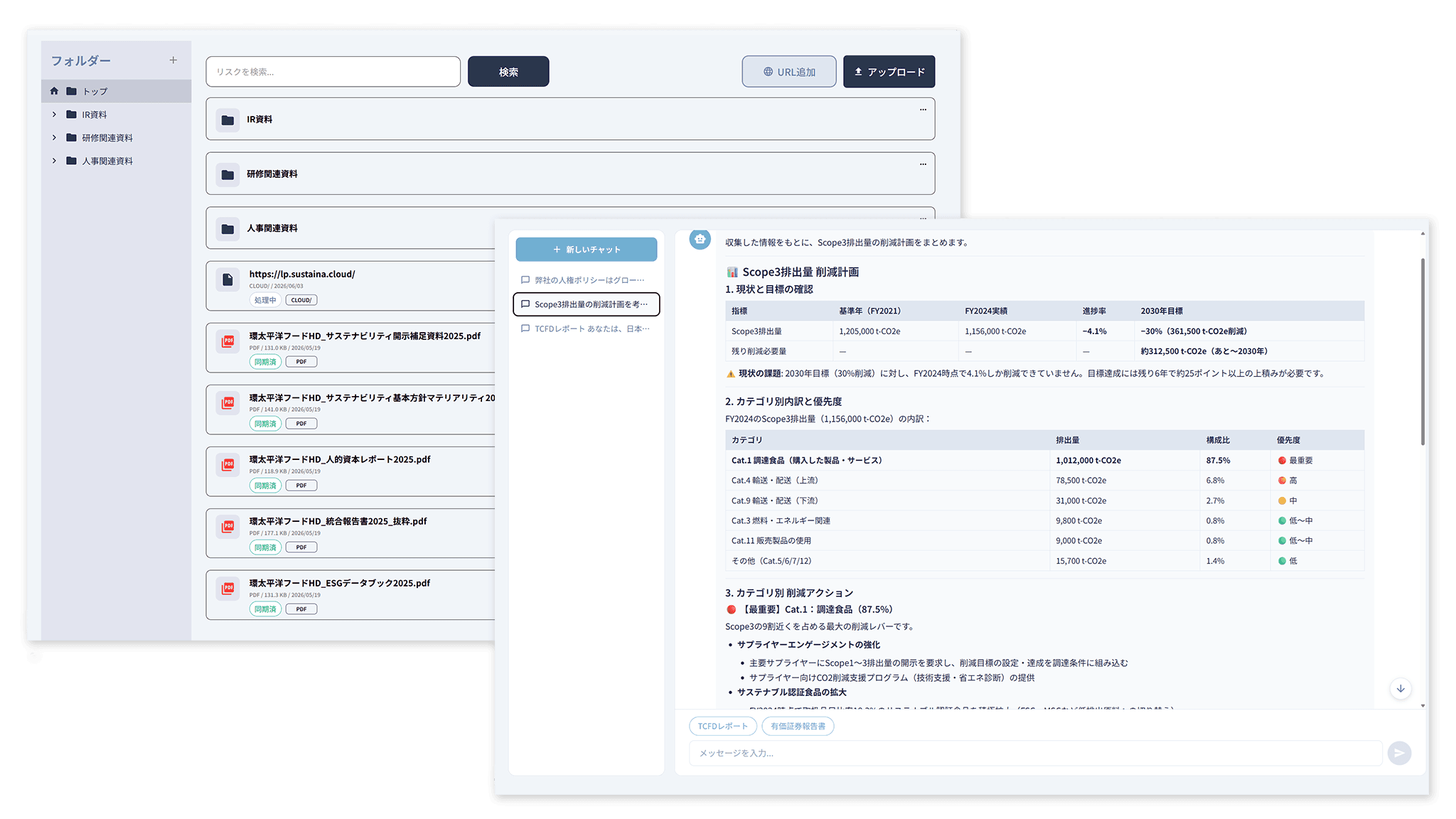Open chat Scope3排出量の削減計画を考…

point(587,304)
